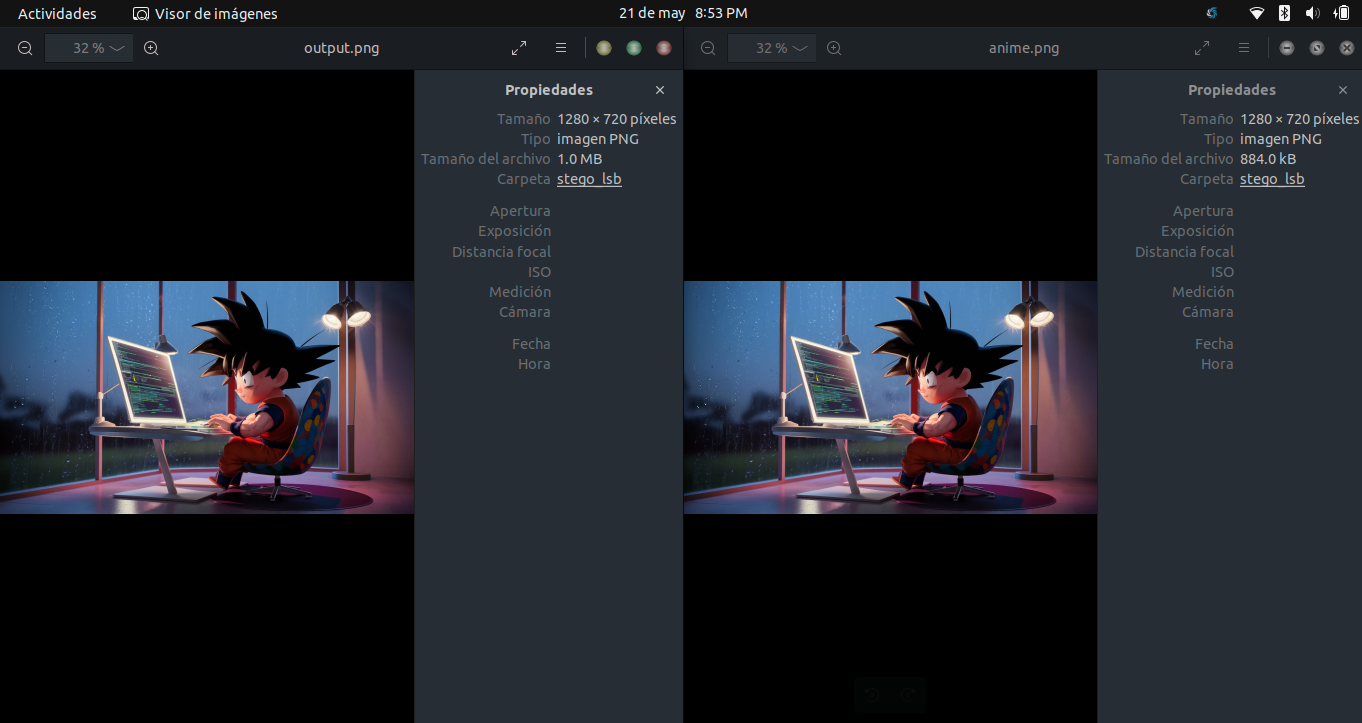Click the blue tray app icon

tap(1212, 13)
